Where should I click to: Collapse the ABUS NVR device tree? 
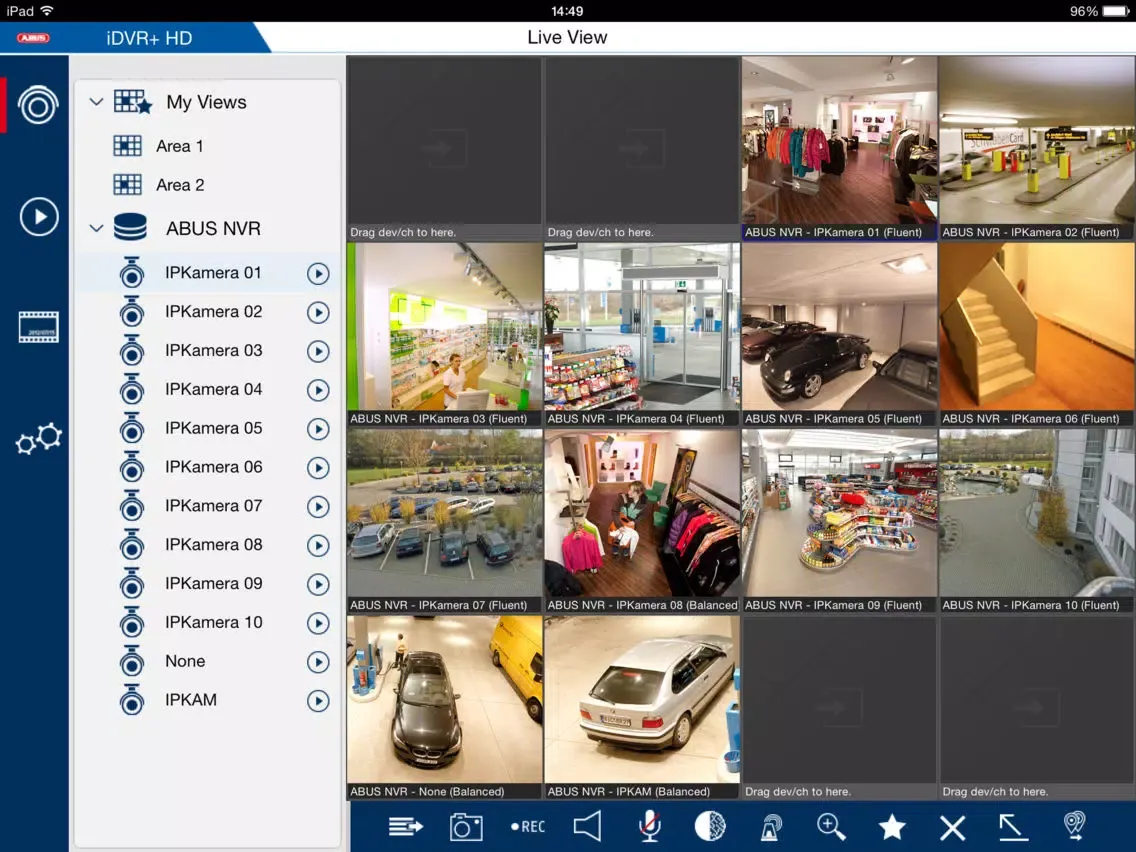click(x=96, y=228)
